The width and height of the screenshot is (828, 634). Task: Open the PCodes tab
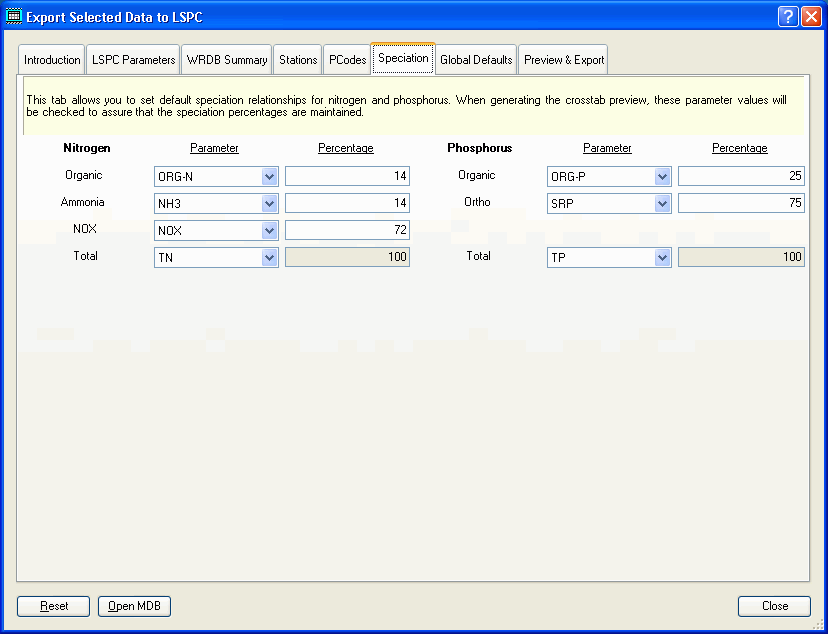click(347, 59)
